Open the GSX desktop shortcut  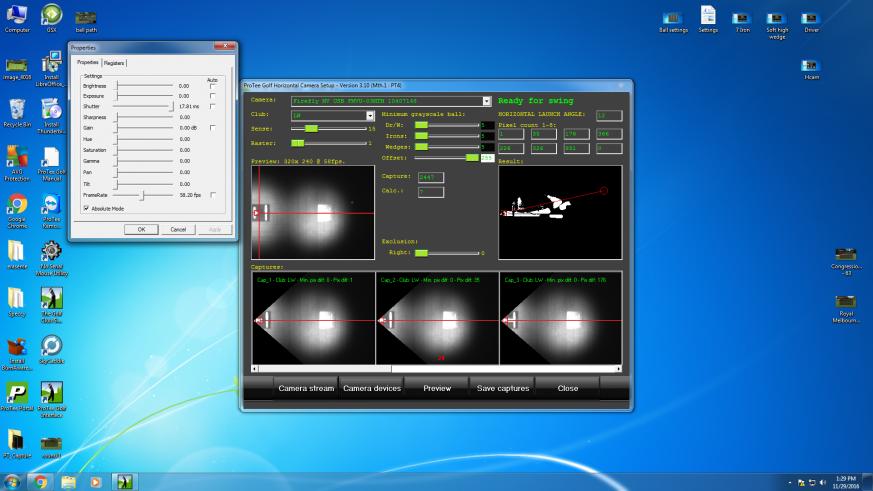click(51, 15)
